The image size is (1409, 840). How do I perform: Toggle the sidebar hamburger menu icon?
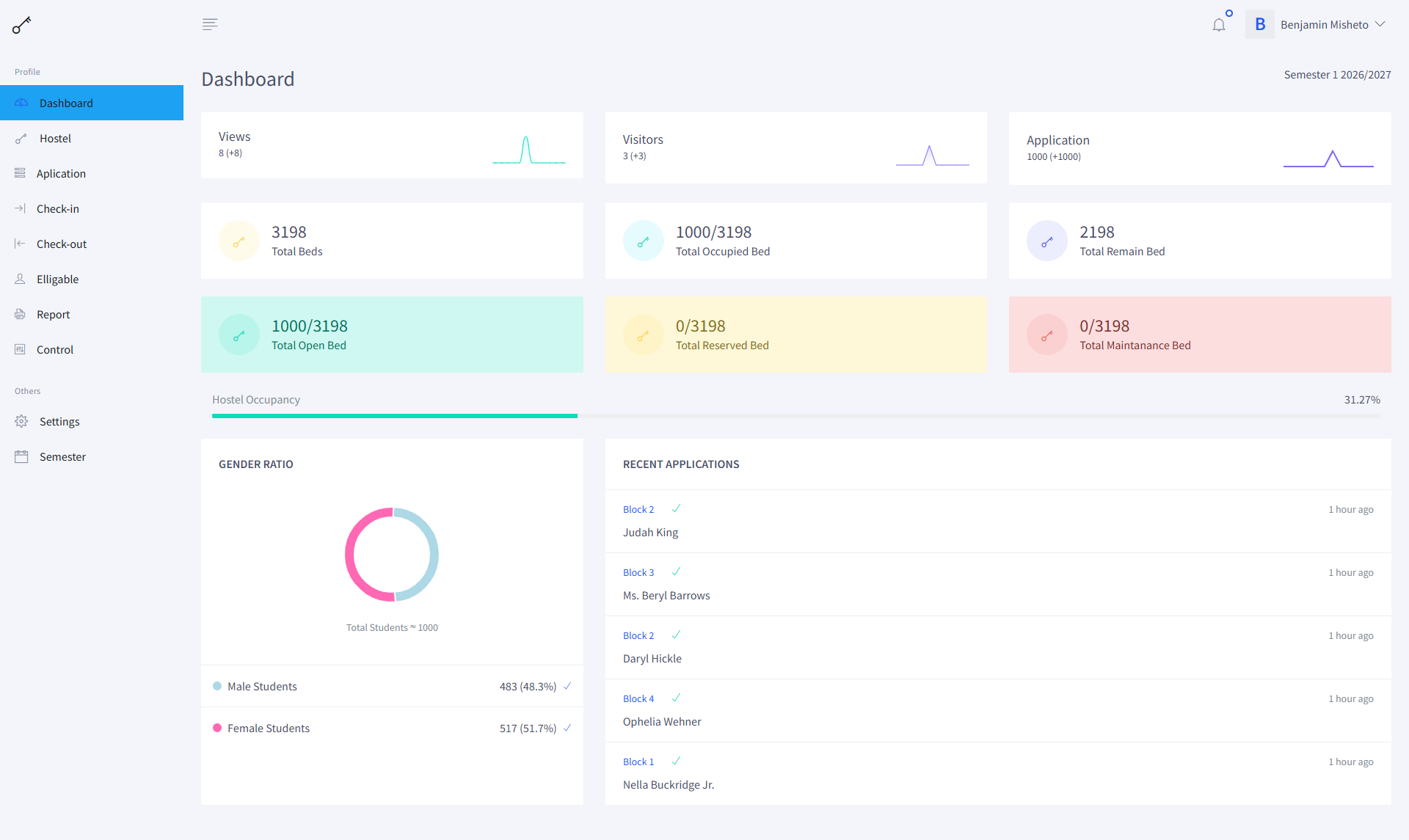pyautogui.click(x=210, y=24)
